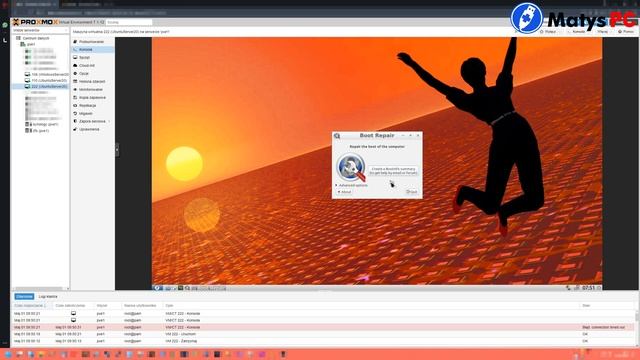640x360 pixels.
Task: Open the Widok serwerów view dropdown
Action: 40,30
